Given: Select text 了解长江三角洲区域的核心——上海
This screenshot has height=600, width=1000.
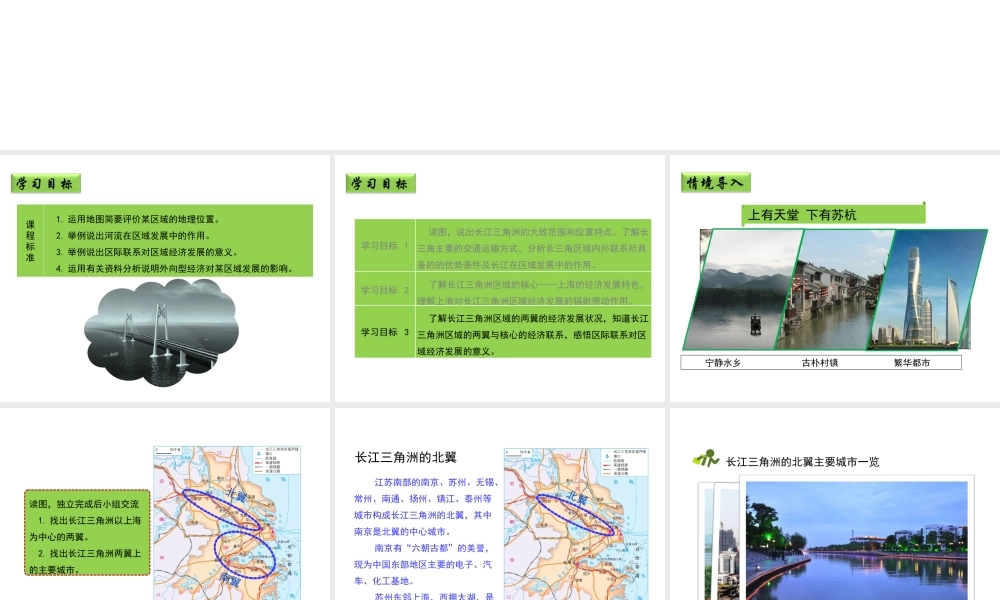Looking at the screenshot, I should click(x=533, y=292).
